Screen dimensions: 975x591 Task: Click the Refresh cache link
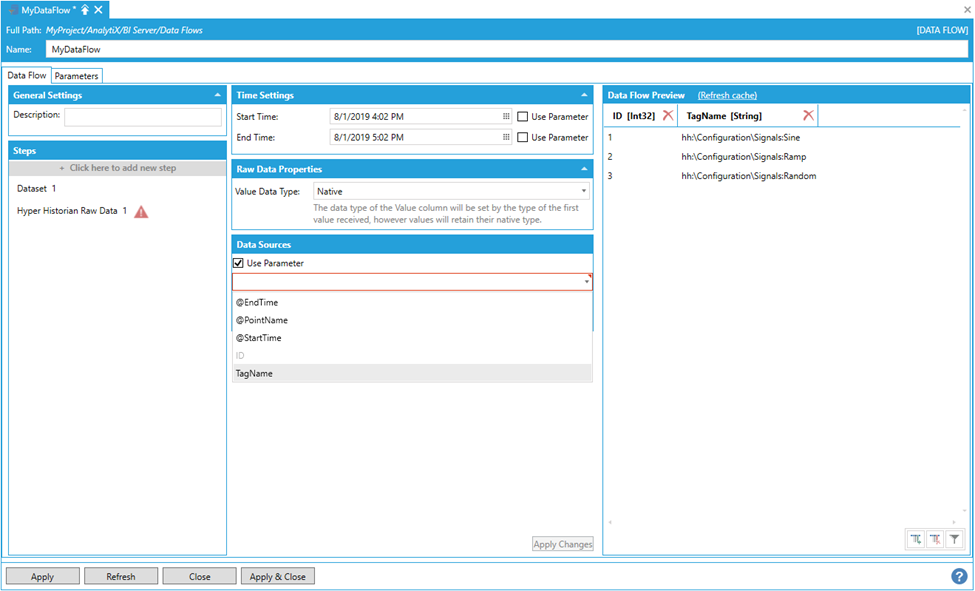(x=727, y=95)
